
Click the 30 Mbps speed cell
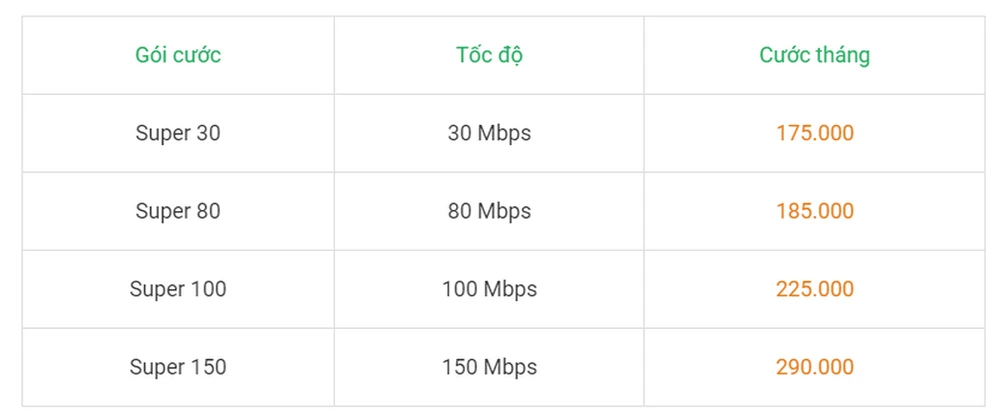[489, 133]
